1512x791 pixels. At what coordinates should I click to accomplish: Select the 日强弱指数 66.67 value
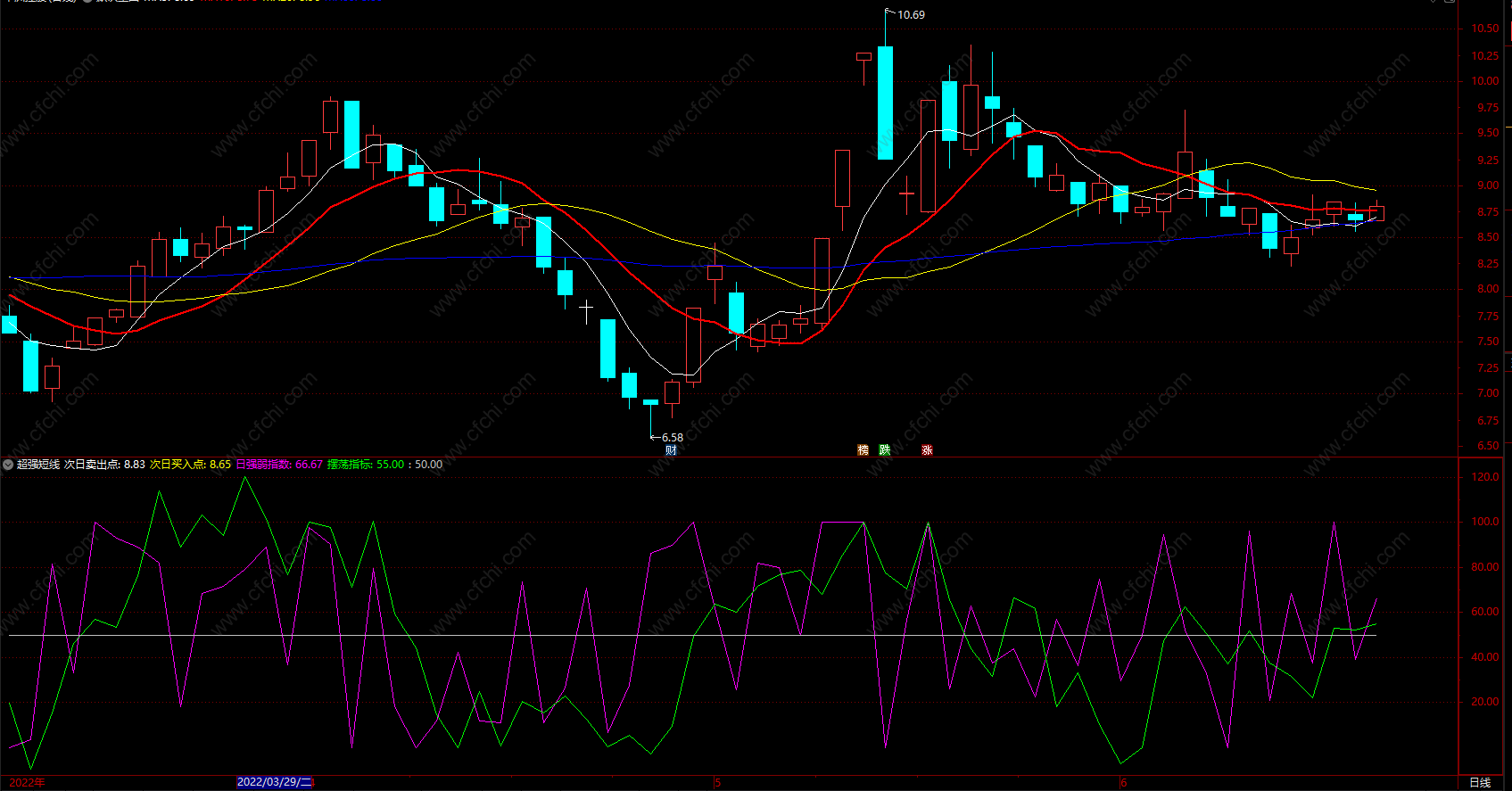(x=279, y=465)
